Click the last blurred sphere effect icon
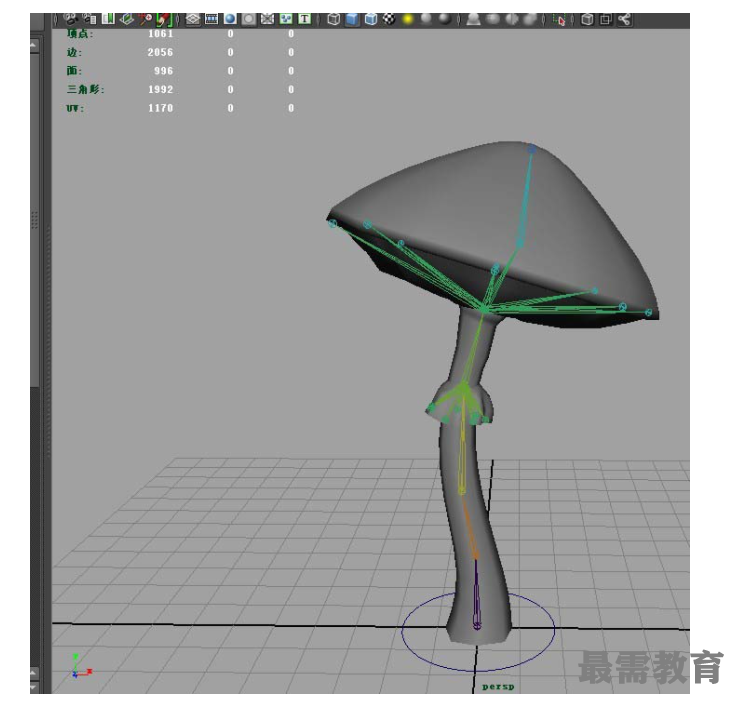The image size is (730, 707). point(530,19)
